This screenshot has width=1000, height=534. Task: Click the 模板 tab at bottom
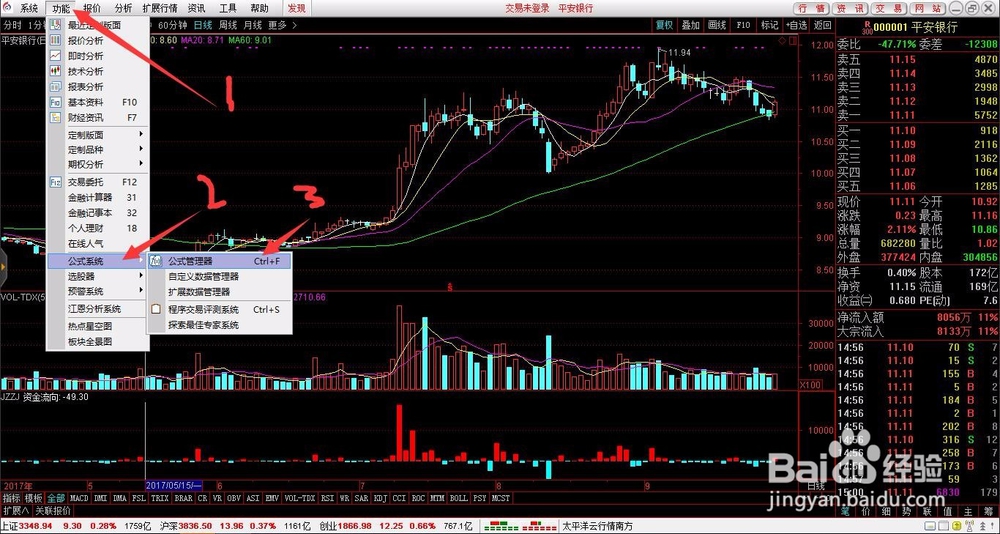[x=34, y=498]
